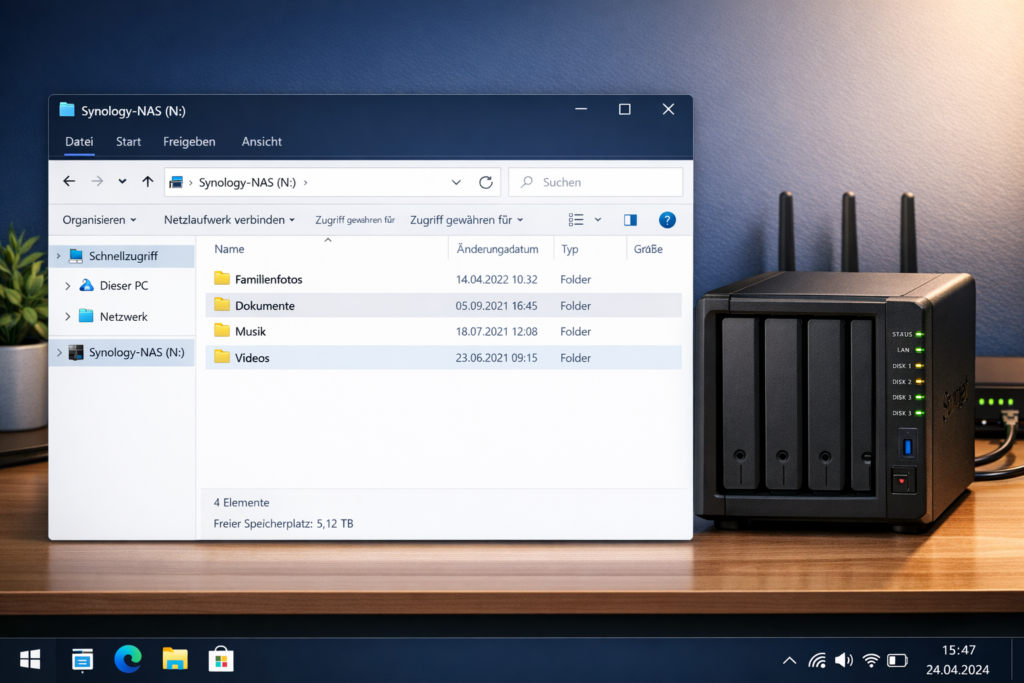
Task: Open Microsoft Edge from the taskbar
Action: [x=128, y=659]
